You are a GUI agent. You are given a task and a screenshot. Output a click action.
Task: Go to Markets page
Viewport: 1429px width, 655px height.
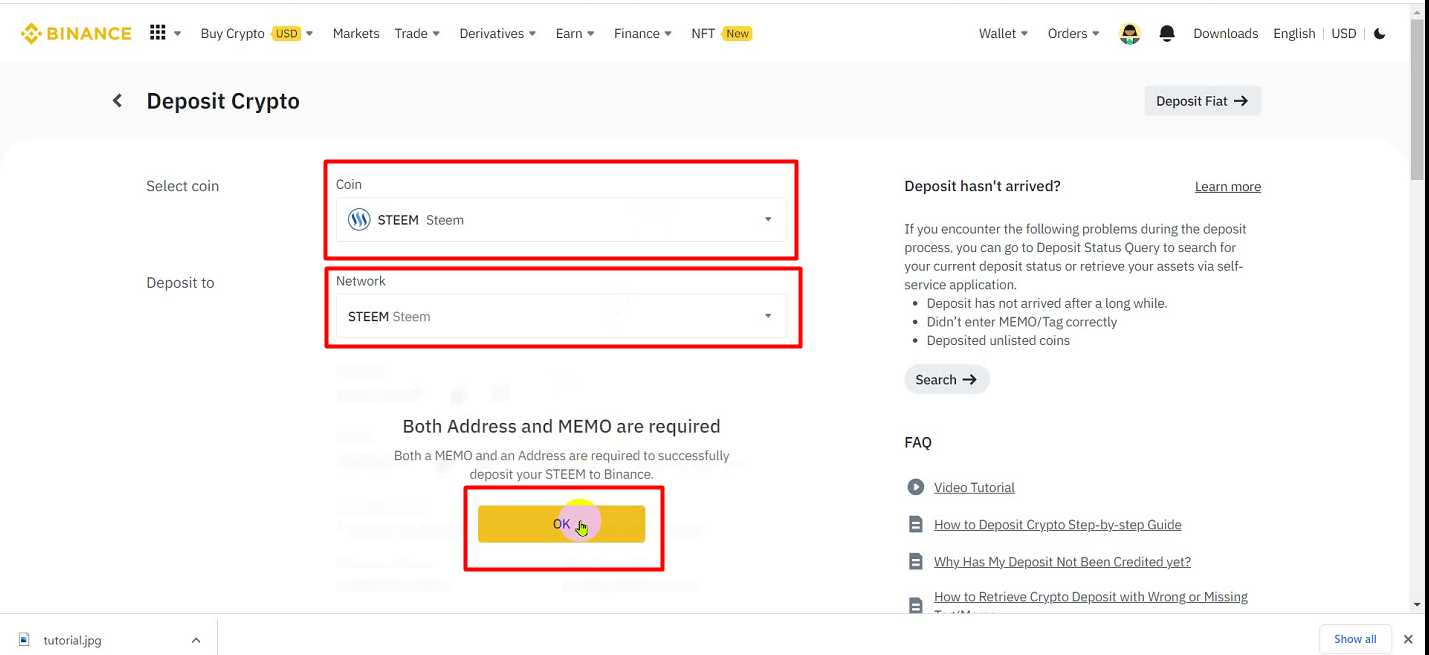pyautogui.click(x=356, y=33)
